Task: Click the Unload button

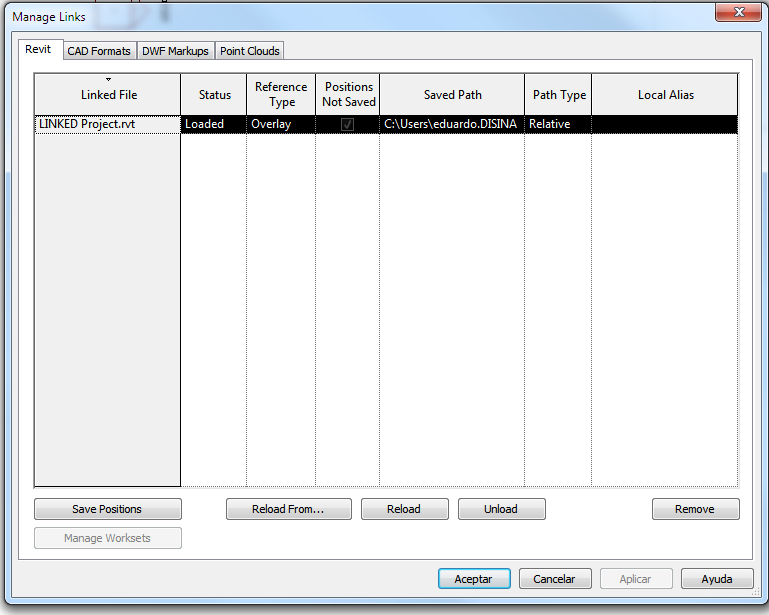Action: tap(501, 509)
